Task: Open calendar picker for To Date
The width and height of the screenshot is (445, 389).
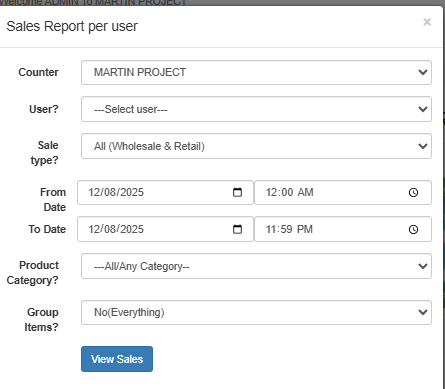Action: 237,229
